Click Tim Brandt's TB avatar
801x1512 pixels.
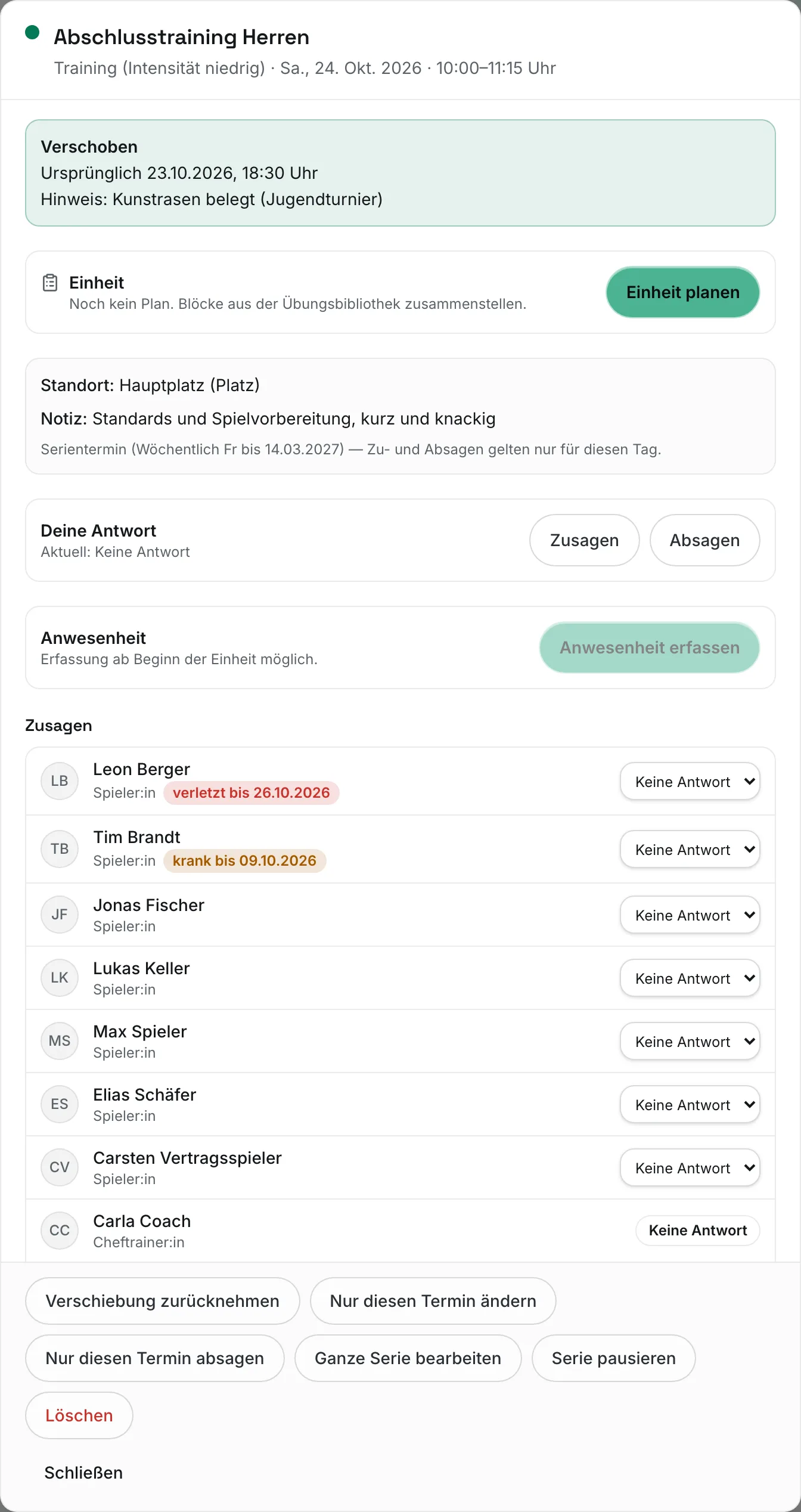pos(60,849)
